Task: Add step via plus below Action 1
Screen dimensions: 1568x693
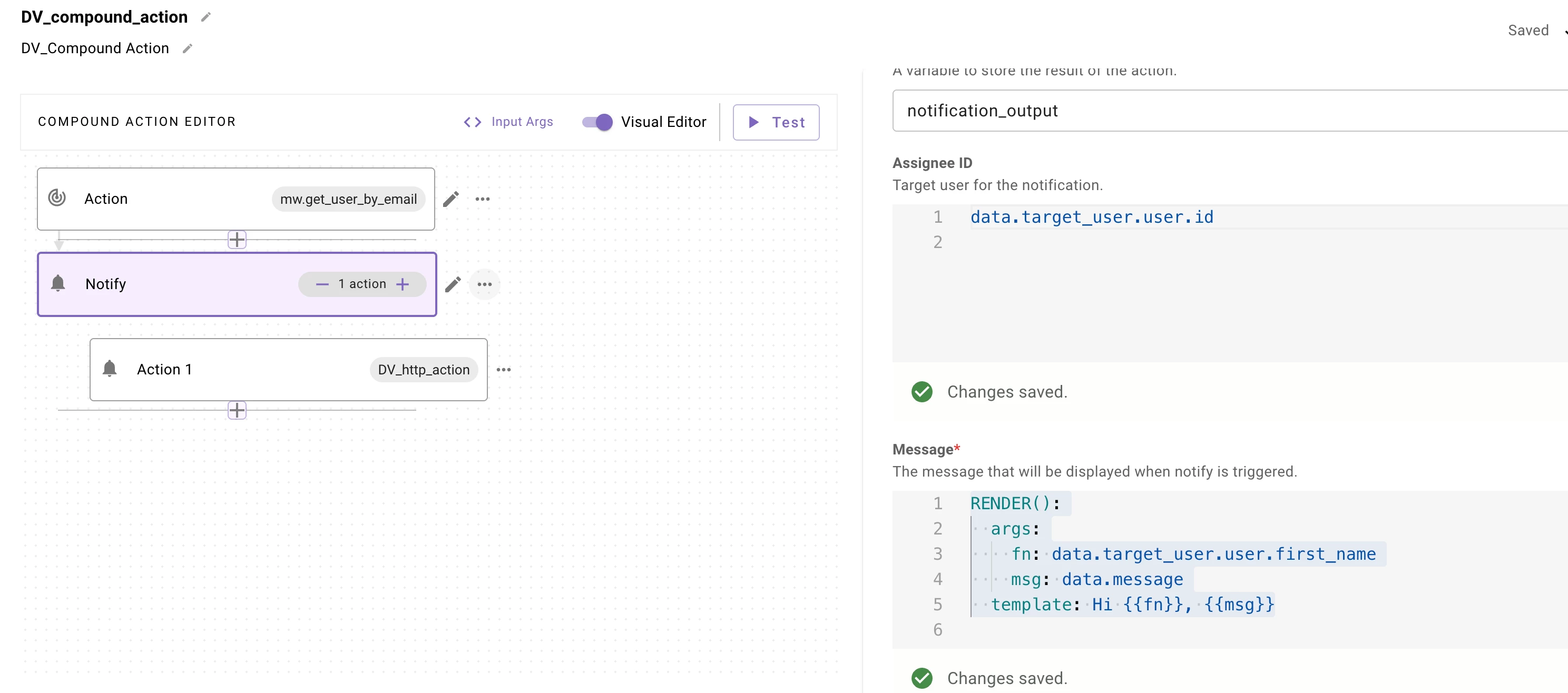Action: [237, 410]
